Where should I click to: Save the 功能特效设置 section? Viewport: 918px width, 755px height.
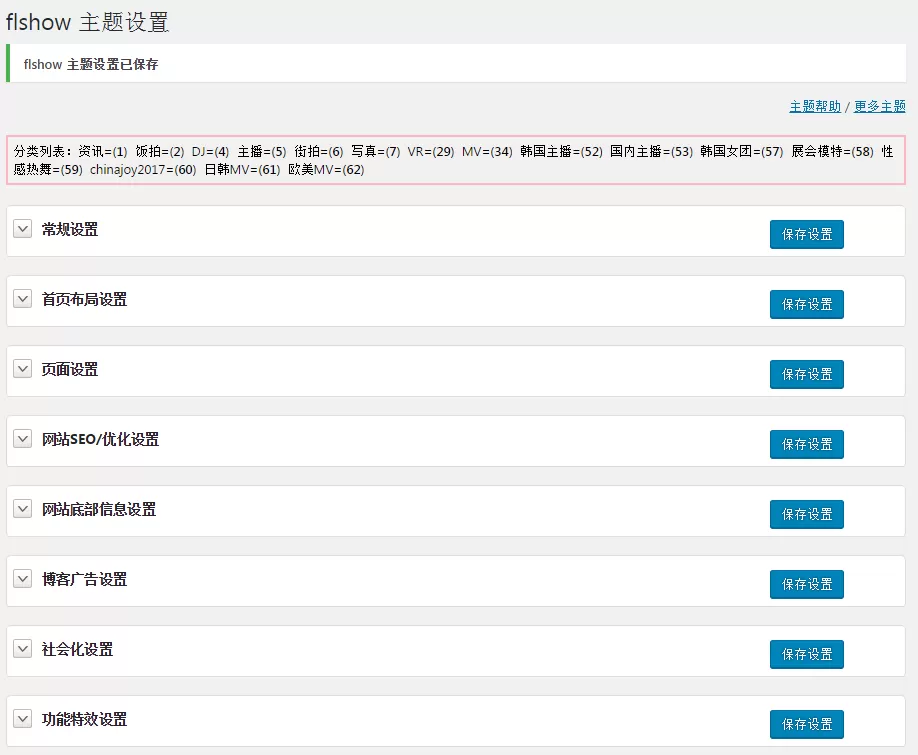coord(806,724)
